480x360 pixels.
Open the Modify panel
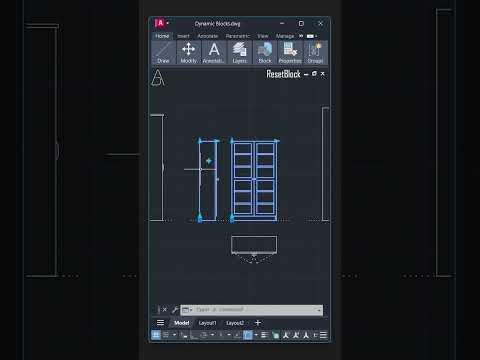(189, 52)
